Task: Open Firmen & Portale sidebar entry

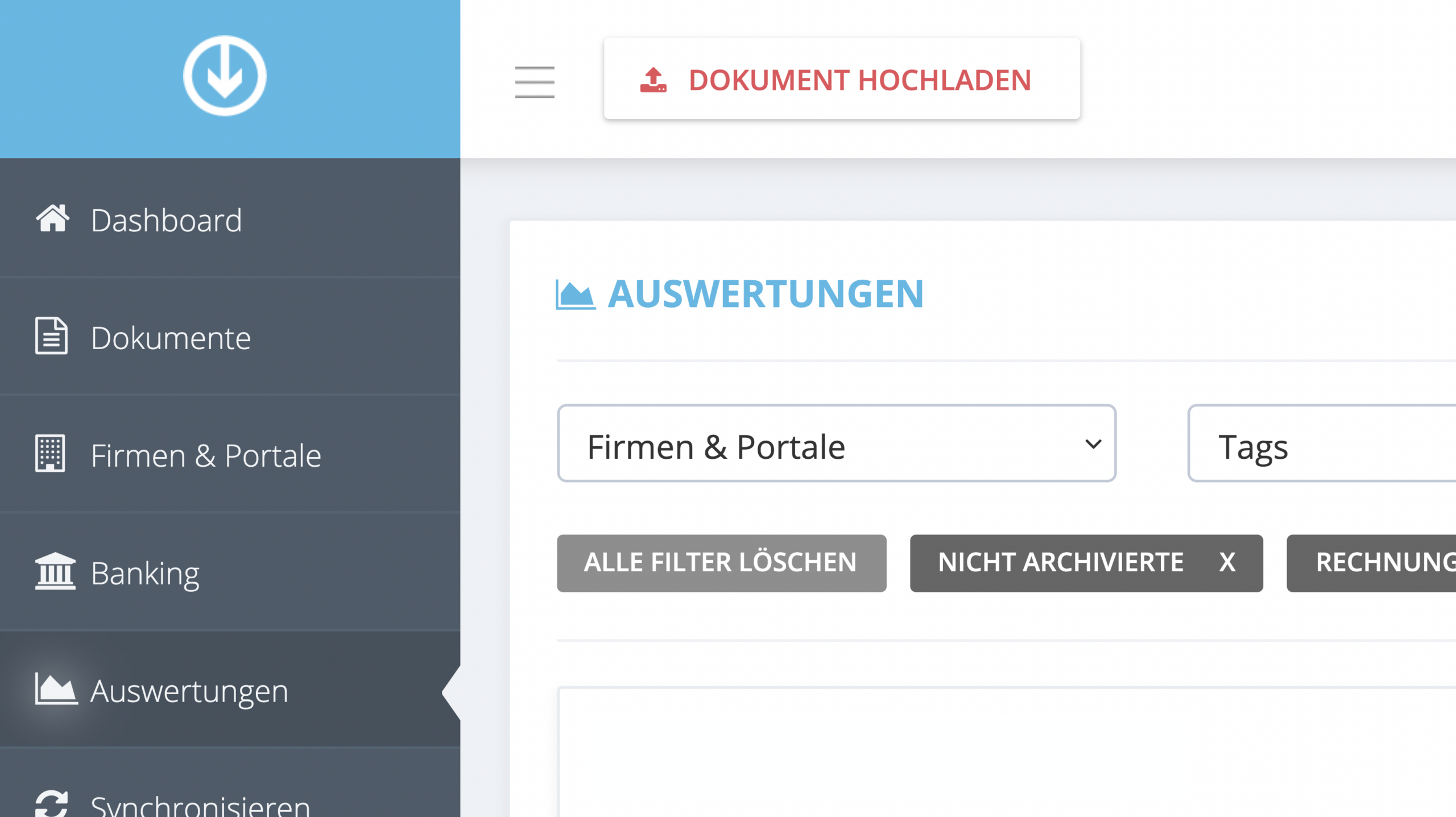Action: pyautogui.click(x=230, y=454)
